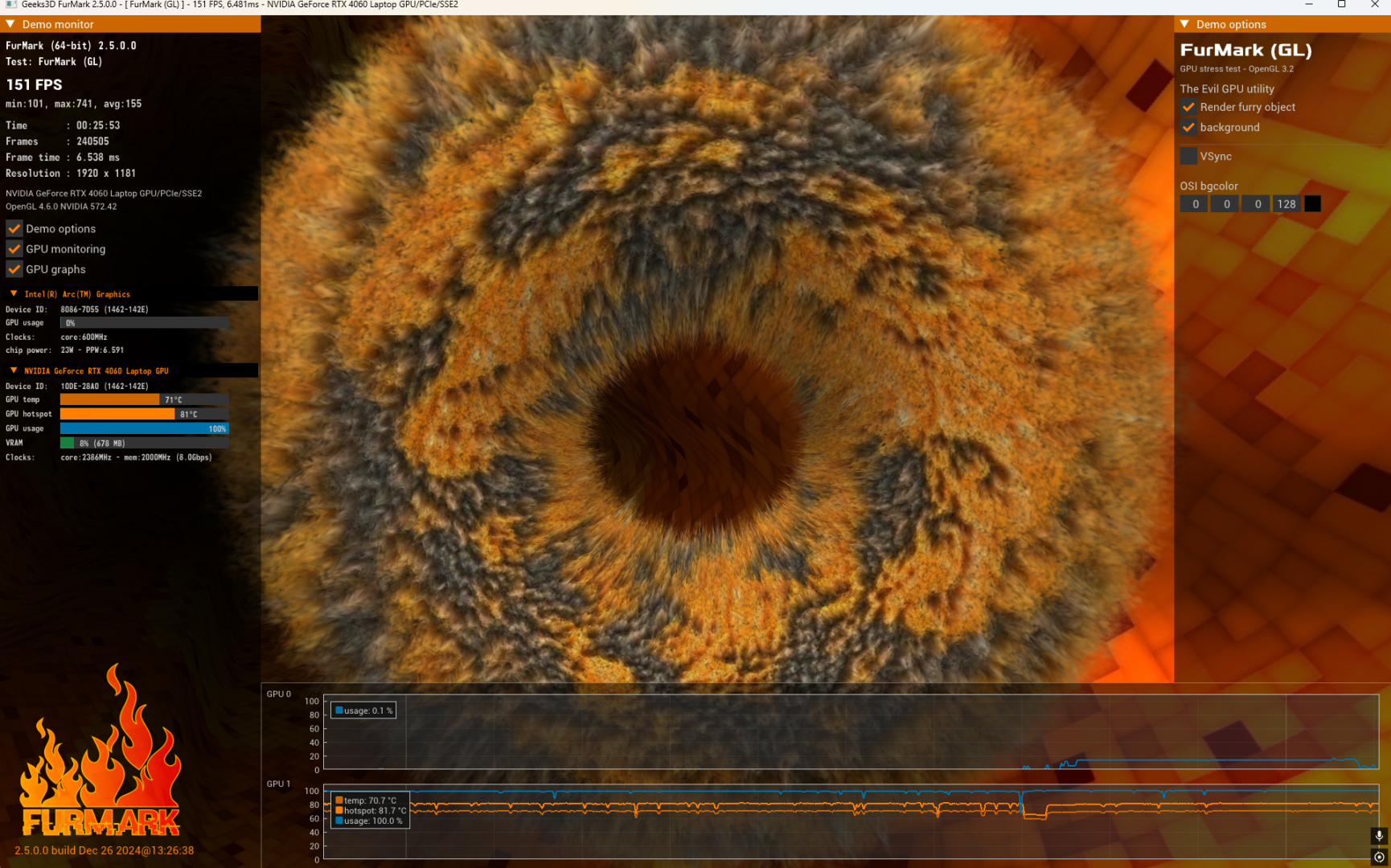Click the GPU 0 usage legend box
Viewport: 1391px width, 868px height.
pyautogui.click(x=363, y=710)
